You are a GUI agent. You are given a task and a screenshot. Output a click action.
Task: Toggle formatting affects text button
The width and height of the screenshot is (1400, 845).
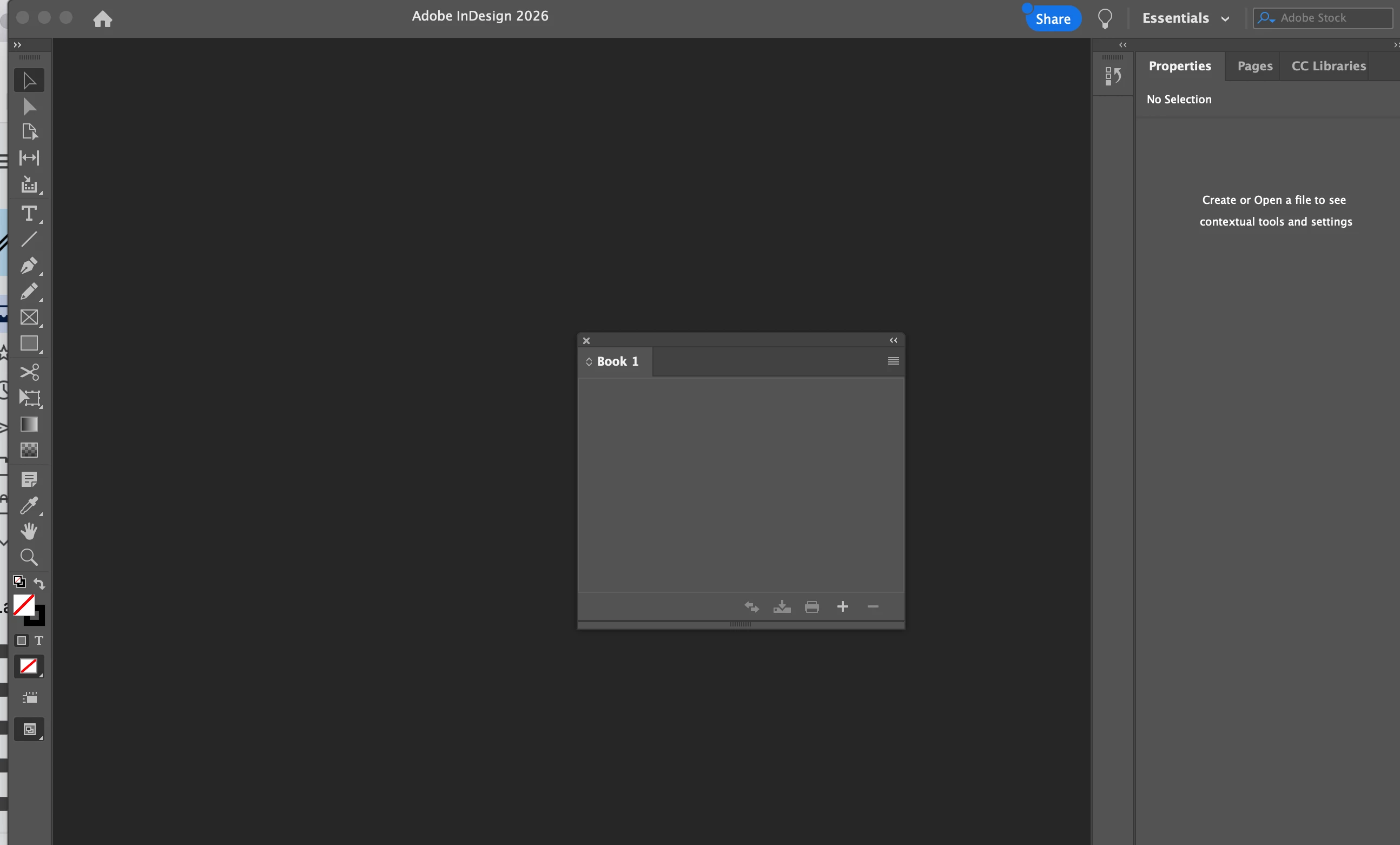[38, 641]
